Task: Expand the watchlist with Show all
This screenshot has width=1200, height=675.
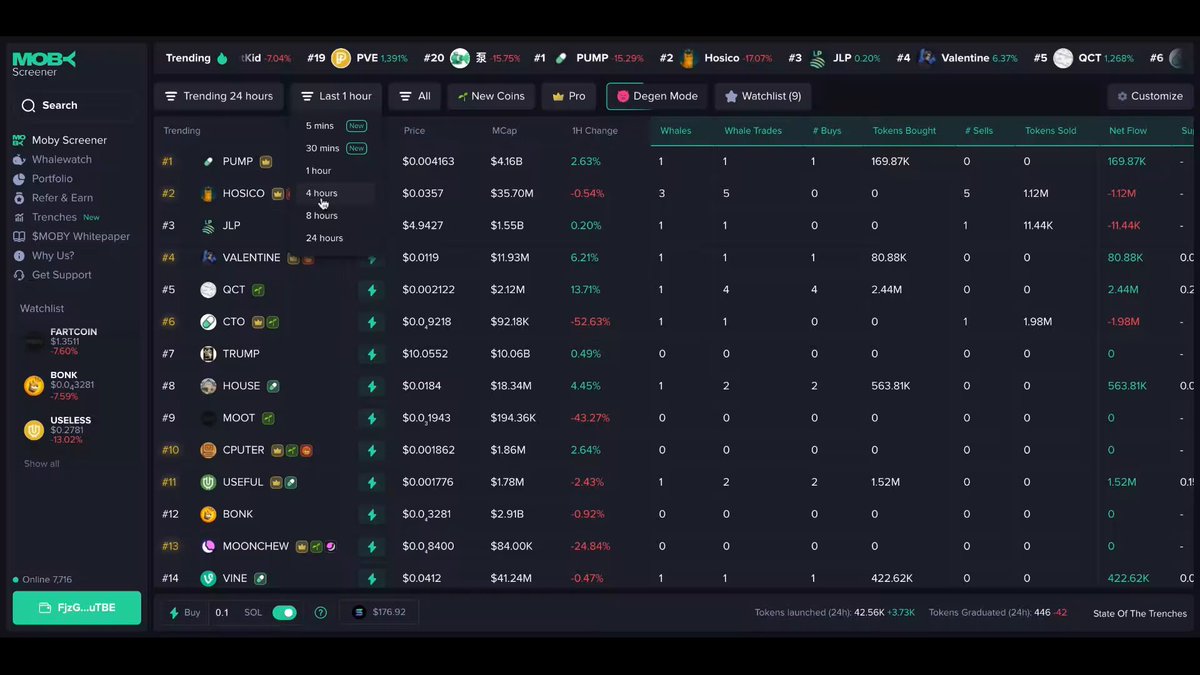Action: tap(42, 464)
